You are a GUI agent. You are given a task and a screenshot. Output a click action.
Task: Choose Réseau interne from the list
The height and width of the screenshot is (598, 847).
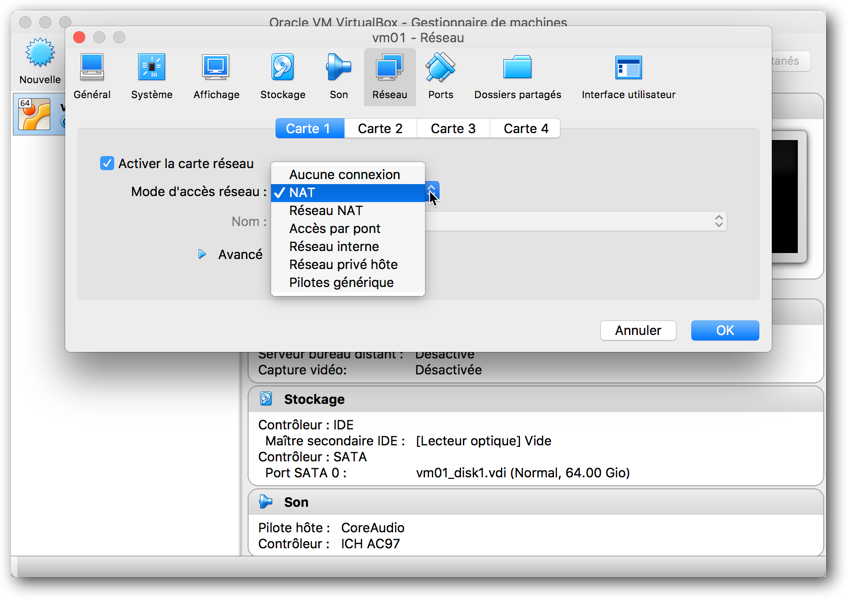(x=348, y=246)
